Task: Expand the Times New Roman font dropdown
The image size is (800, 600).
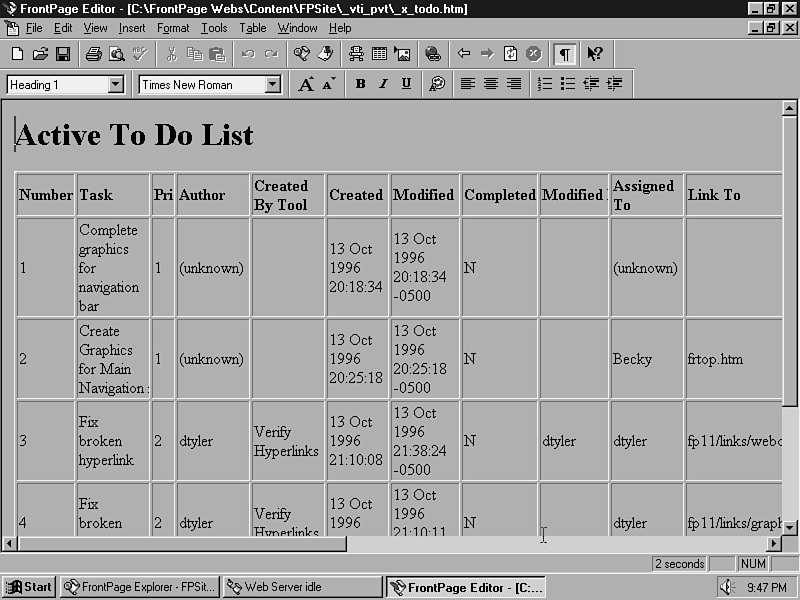Action: pyautogui.click(x=272, y=85)
